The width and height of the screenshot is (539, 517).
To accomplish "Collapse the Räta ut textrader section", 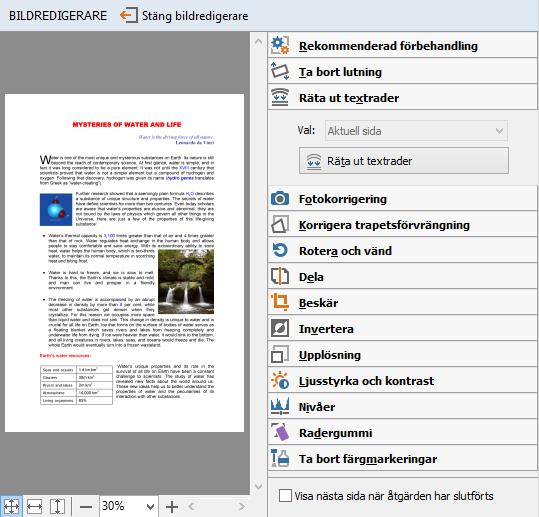I will coord(402,97).
